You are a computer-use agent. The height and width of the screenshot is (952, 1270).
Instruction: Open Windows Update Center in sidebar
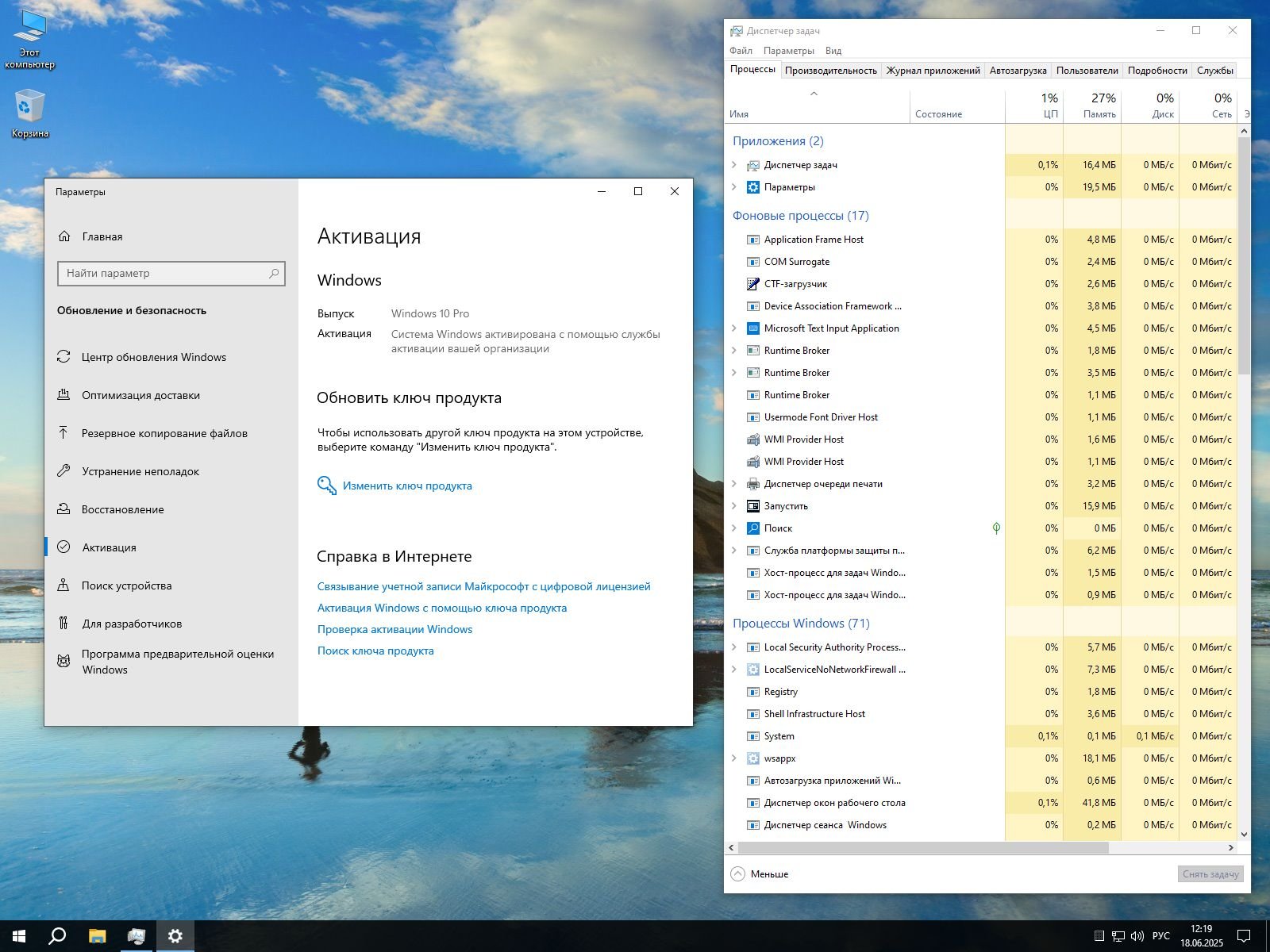(x=153, y=357)
